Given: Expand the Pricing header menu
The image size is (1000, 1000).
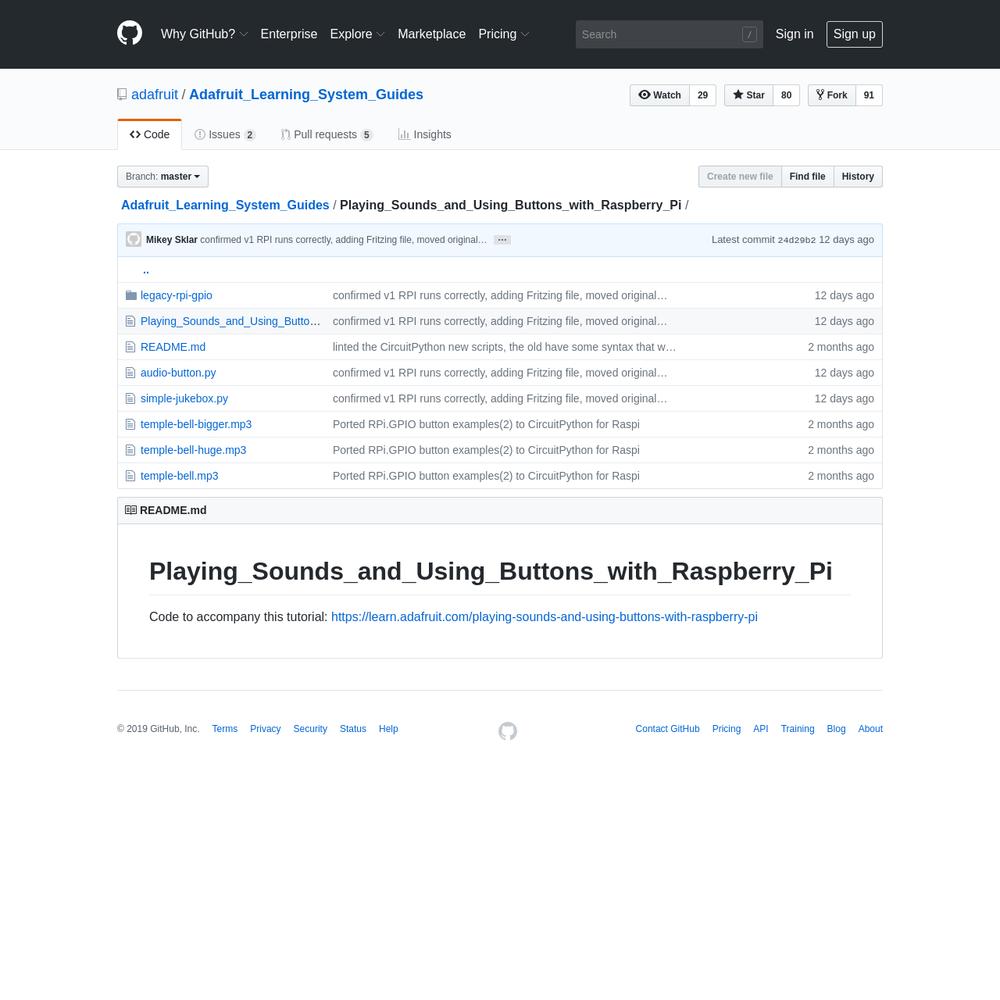Looking at the screenshot, I should point(503,34).
